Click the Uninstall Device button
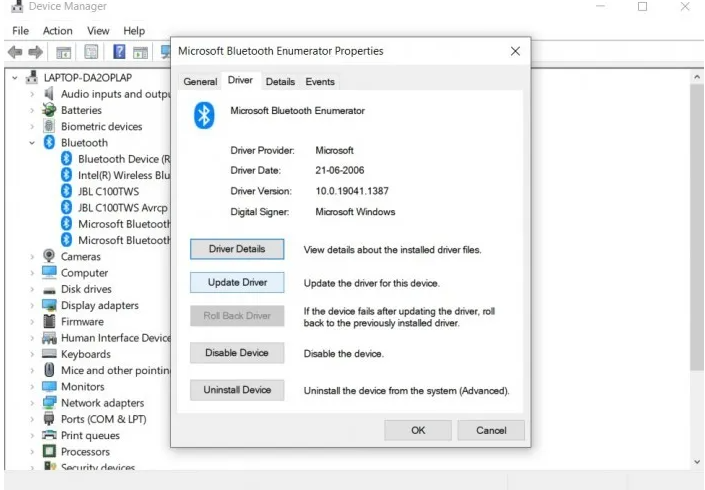The height and width of the screenshot is (490, 705). coord(237,390)
